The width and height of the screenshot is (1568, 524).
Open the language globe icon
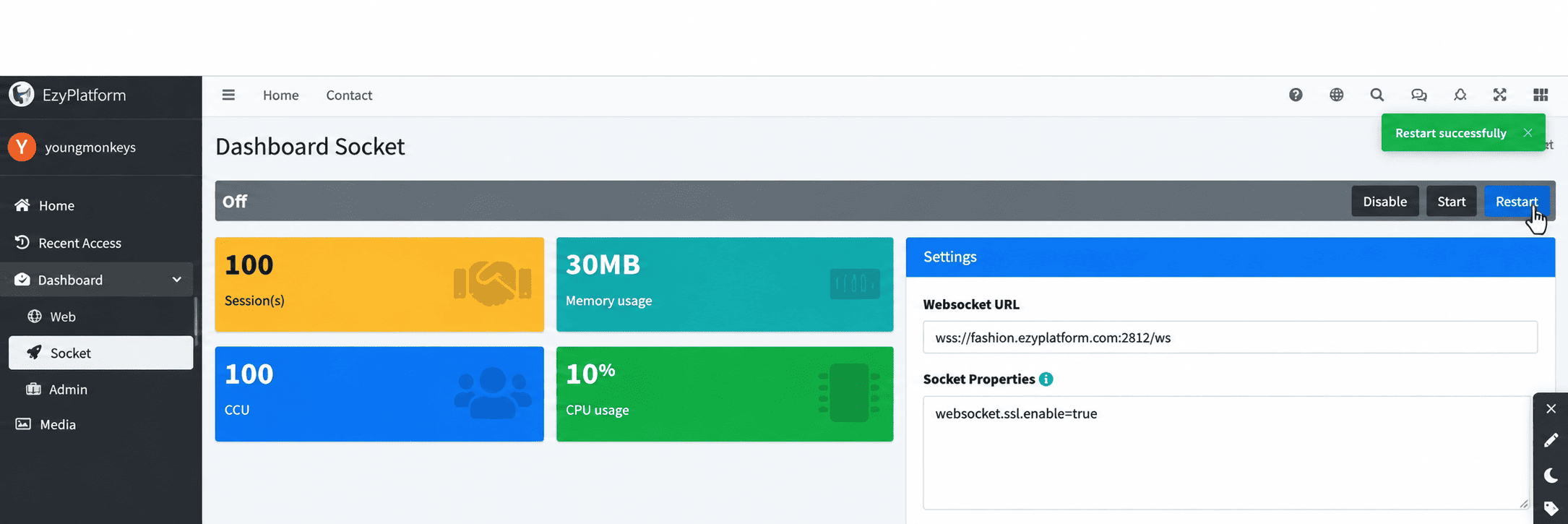pos(1337,95)
